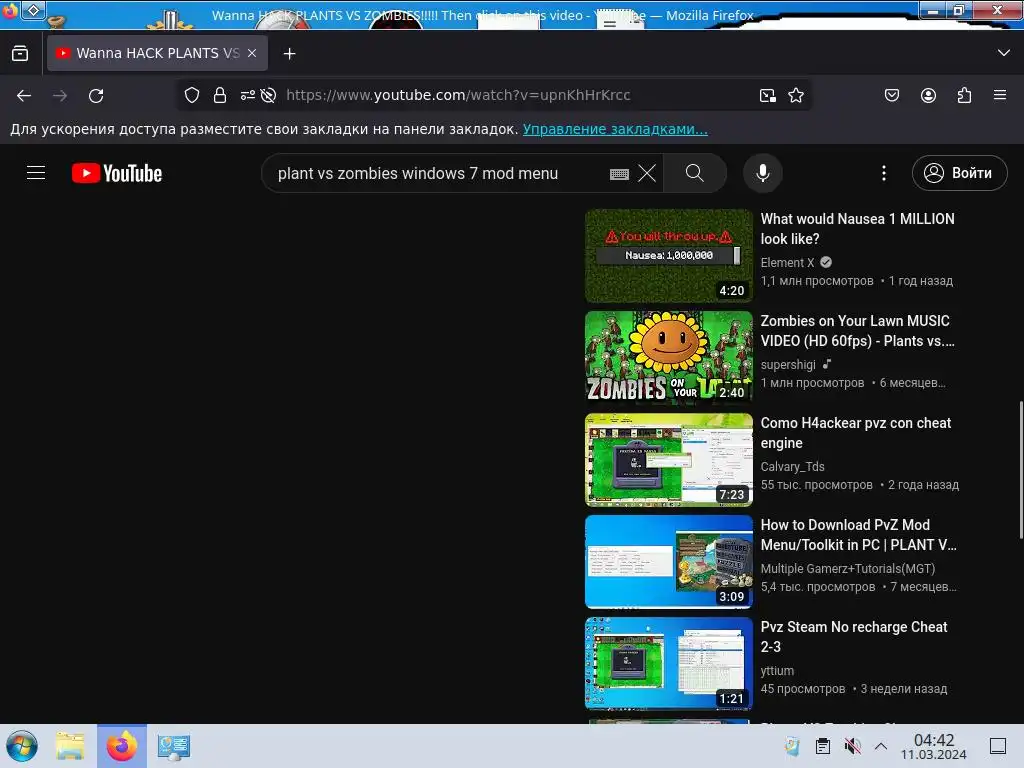
Task: Start voice search with the microphone
Action: (x=763, y=173)
